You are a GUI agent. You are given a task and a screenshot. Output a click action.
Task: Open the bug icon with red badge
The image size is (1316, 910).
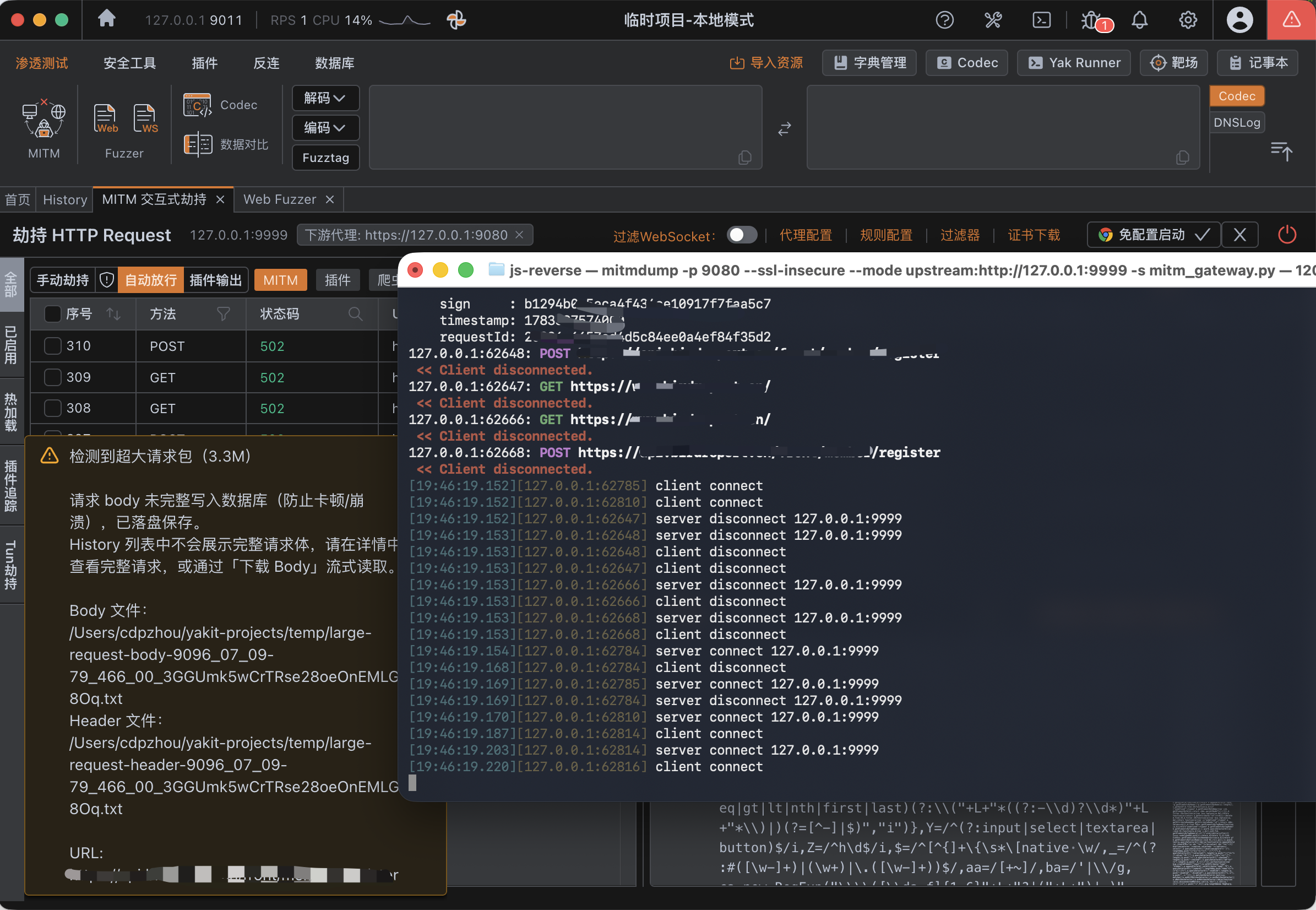point(1091,20)
